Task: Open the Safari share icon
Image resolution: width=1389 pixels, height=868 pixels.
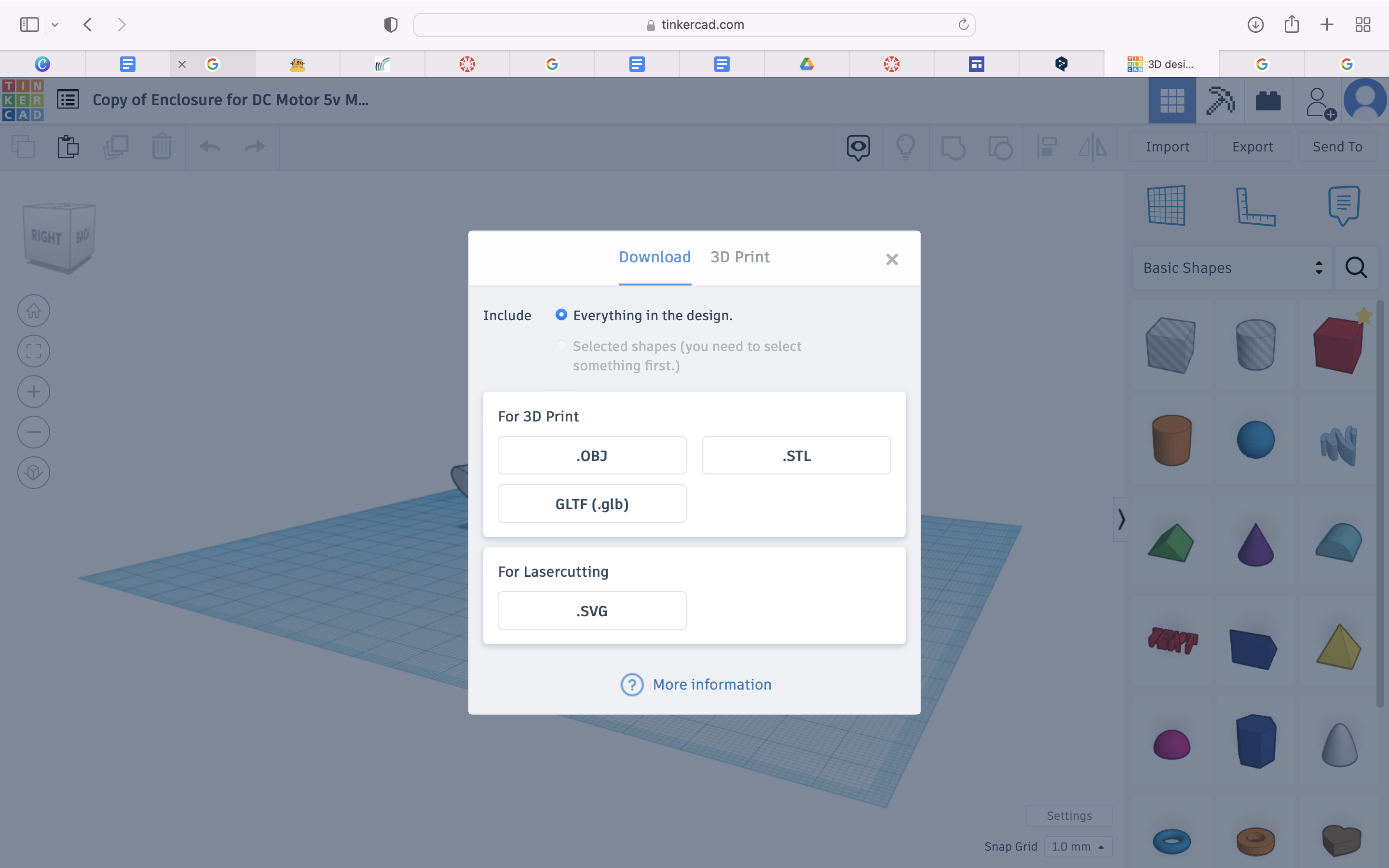Action: tap(1292, 24)
